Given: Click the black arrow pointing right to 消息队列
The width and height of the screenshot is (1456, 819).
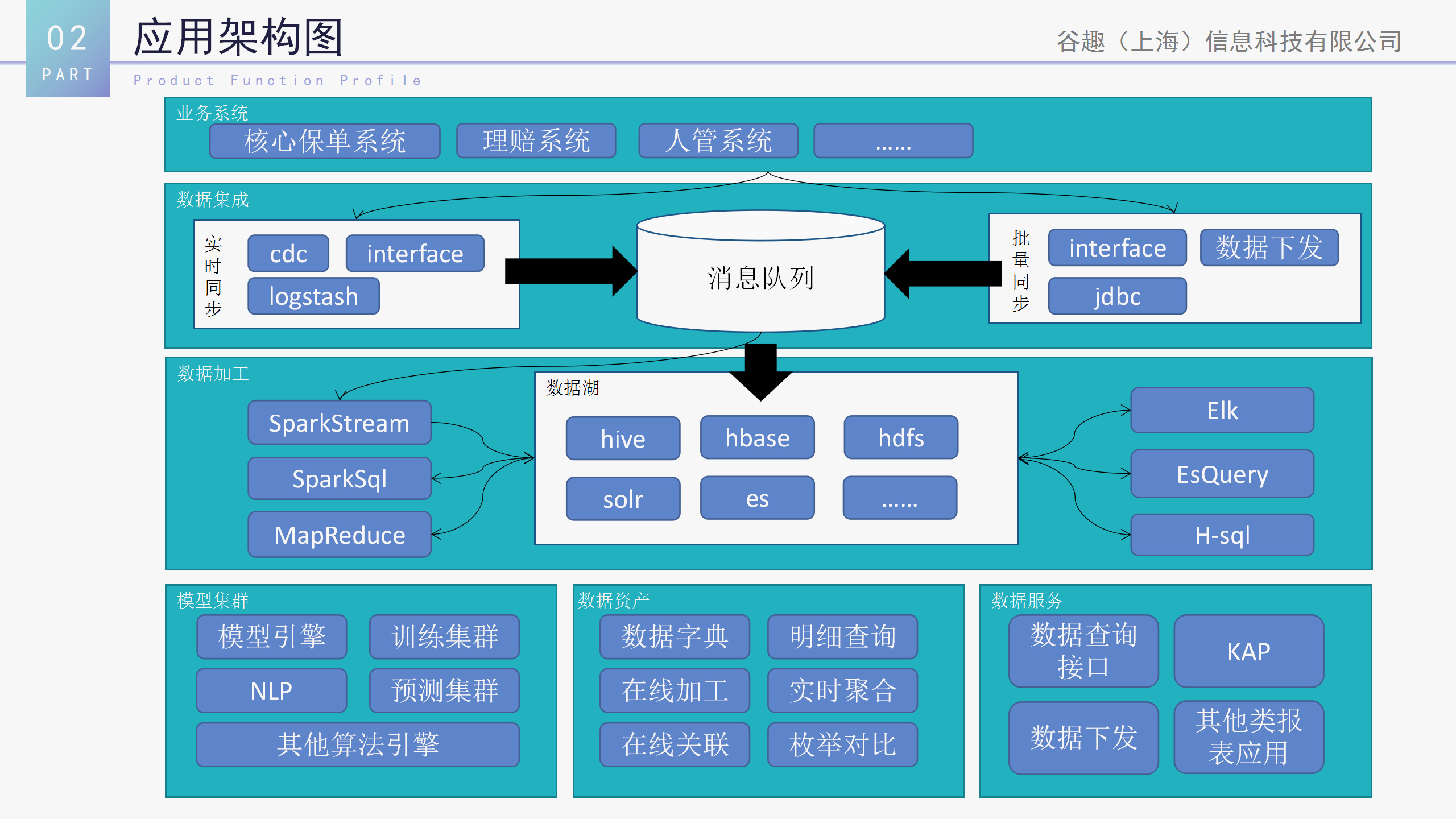Looking at the screenshot, I should [x=569, y=271].
